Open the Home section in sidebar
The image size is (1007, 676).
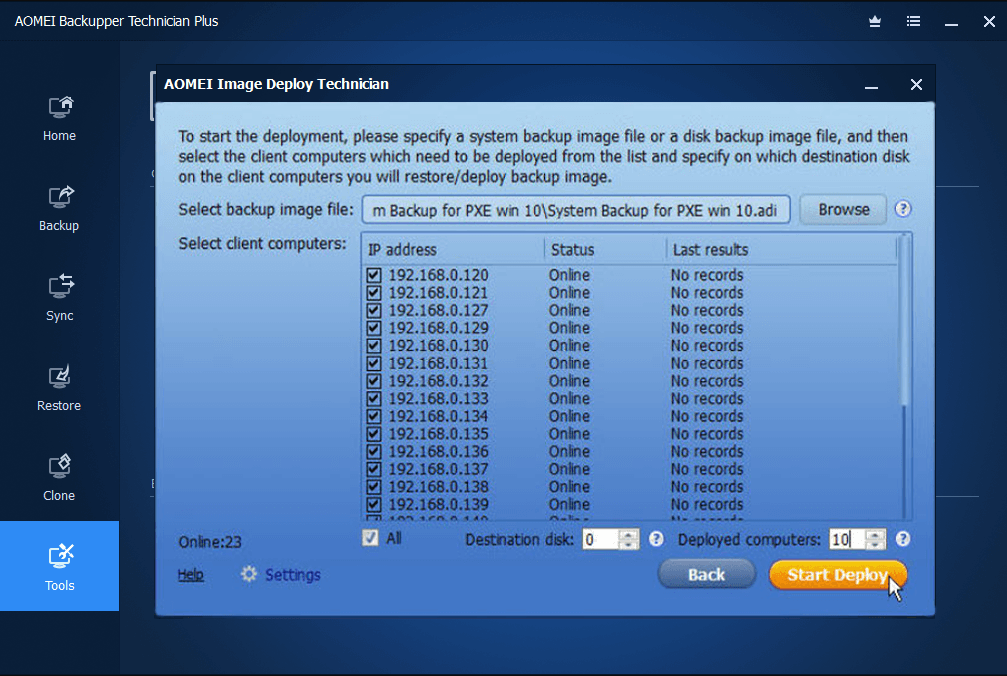tap(59, 119)
